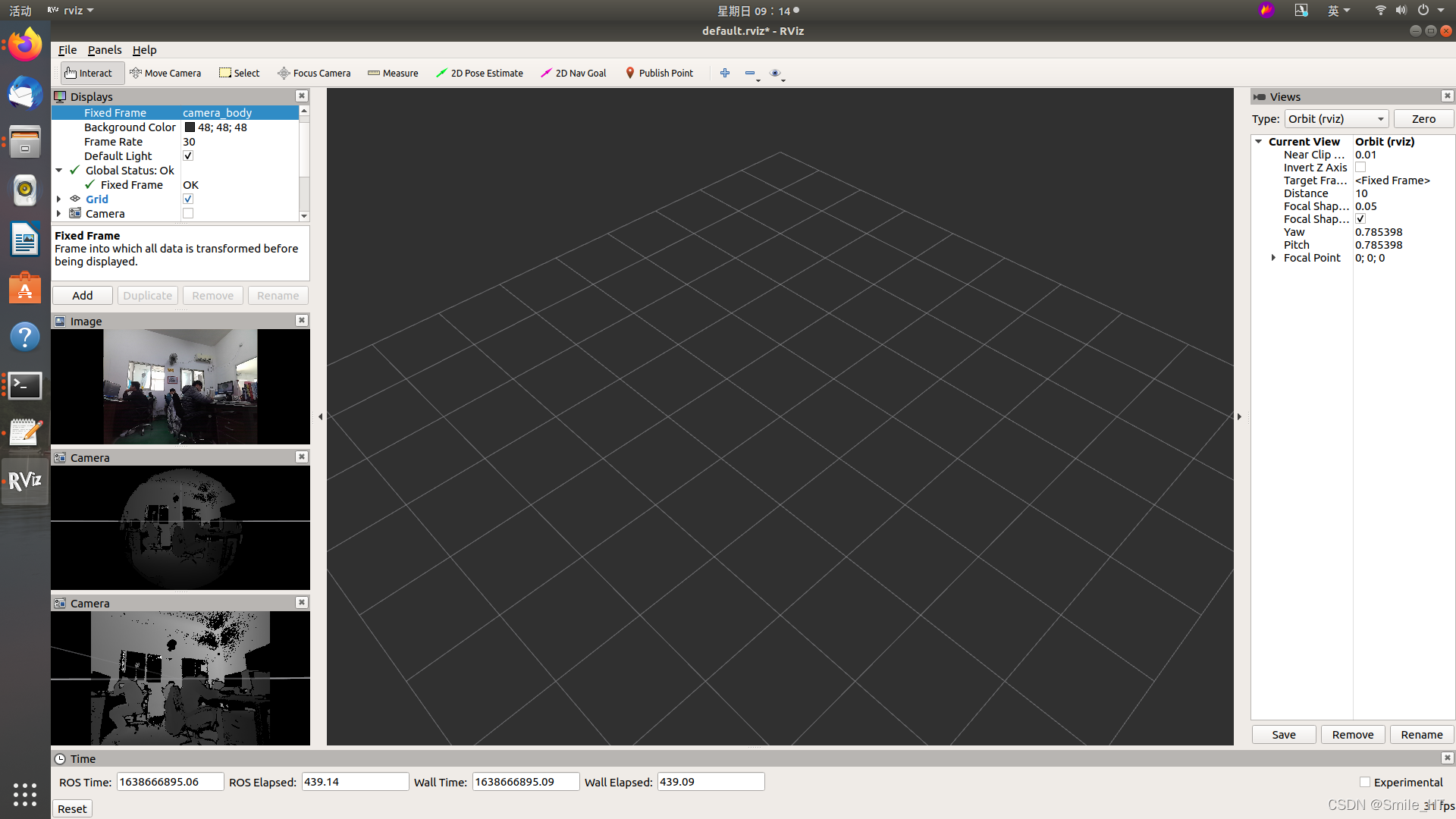Toggle Camera display checkbox
The image size is (1456, 819).
click(x=187, y=213)
